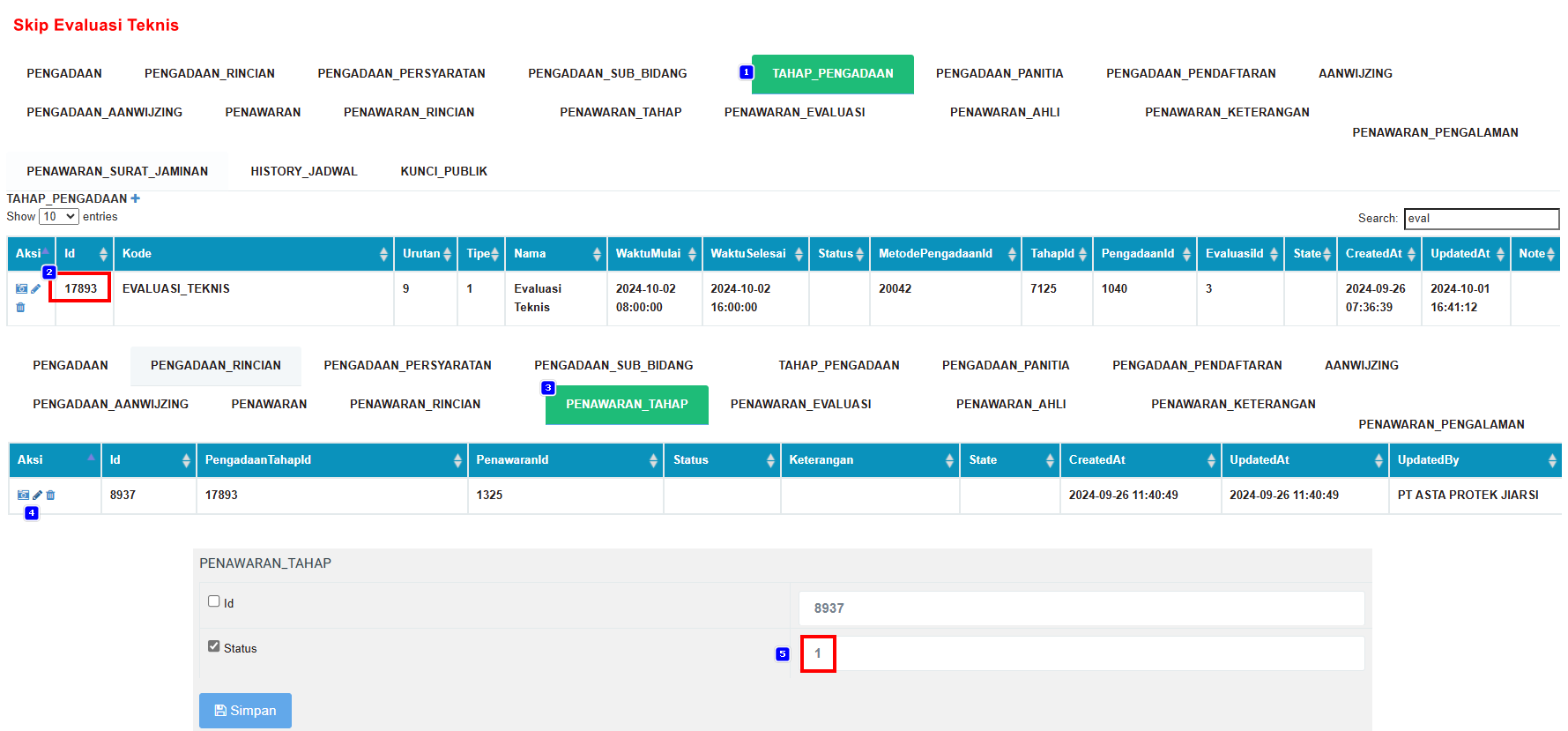1568x731 pixels.
Task: Click the 'Evaluasi Teknis' Nama cell
Action: [555, 298]
